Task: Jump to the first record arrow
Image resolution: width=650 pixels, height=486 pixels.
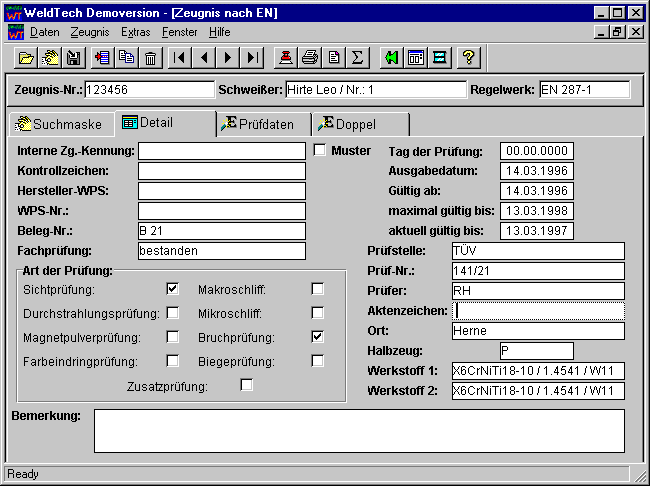Action: [180, 57]
